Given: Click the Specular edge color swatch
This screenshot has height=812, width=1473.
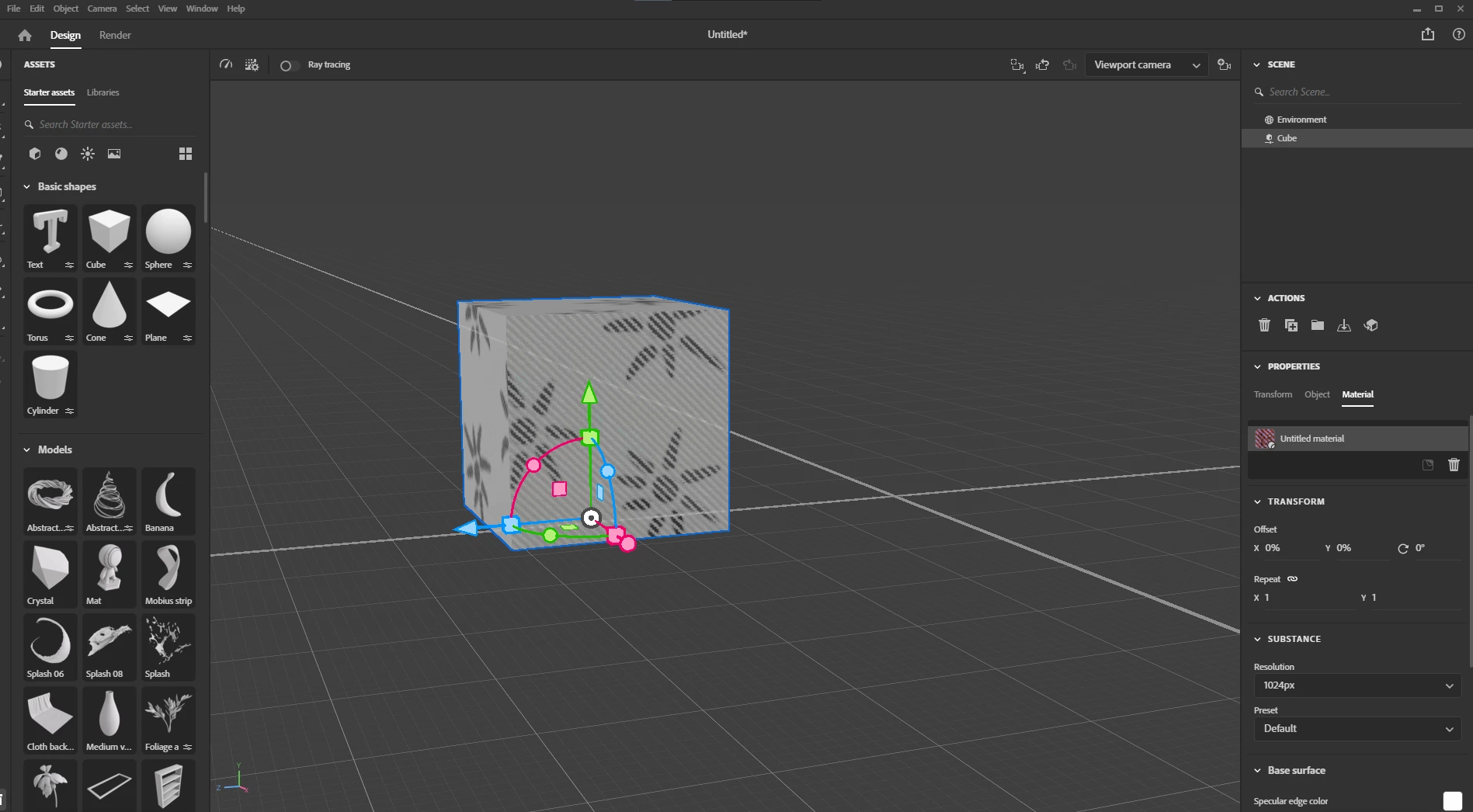Looking at the screenshot, I should pos(1452,801).
